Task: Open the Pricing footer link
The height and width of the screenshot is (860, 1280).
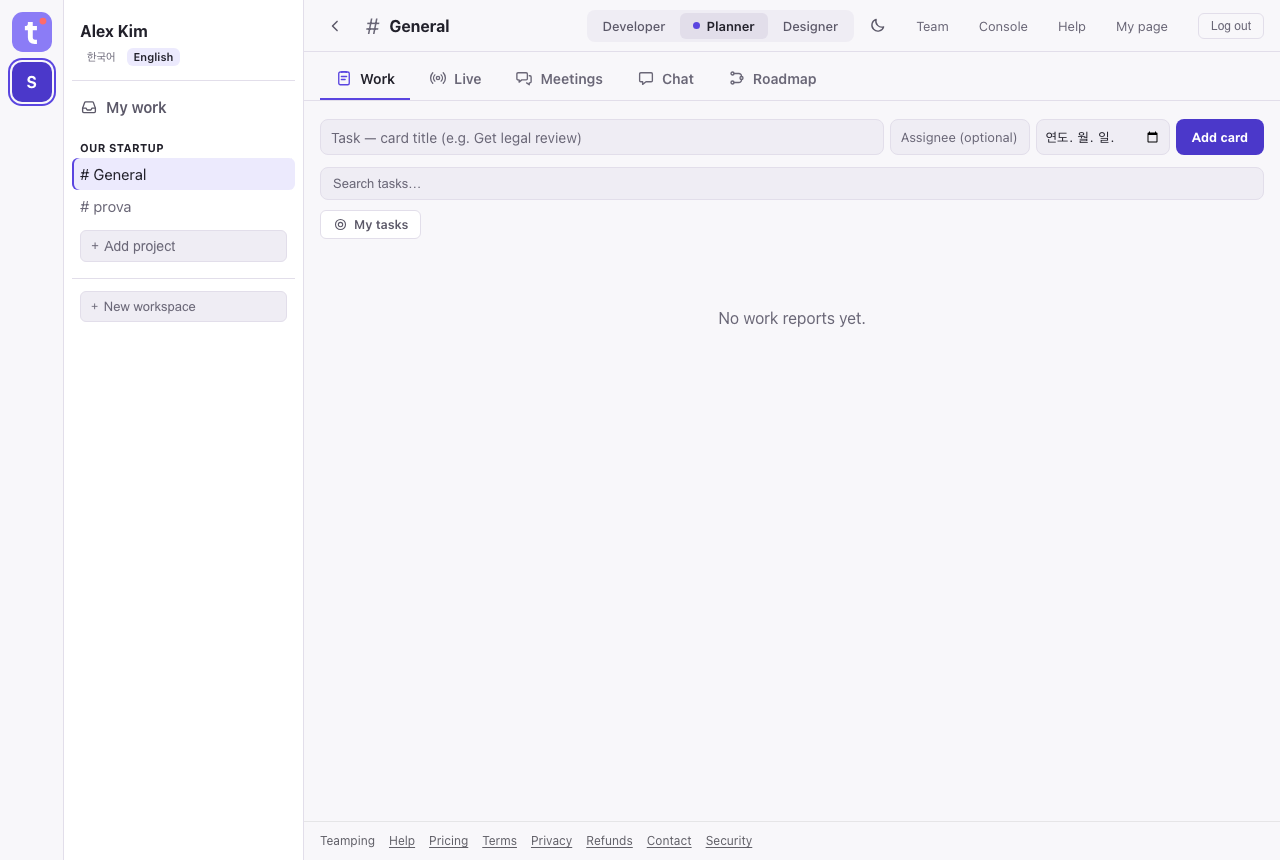Action: coord(448,841)
